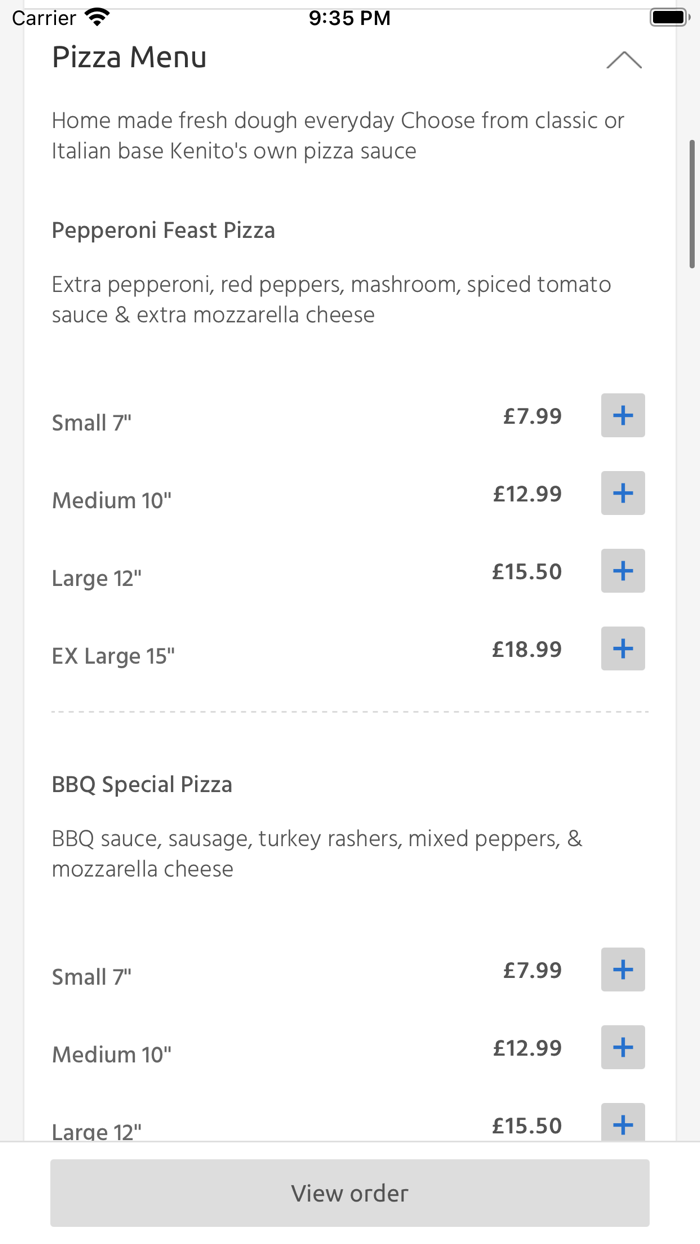The height and width of the screenshot is (1244, 700).
Task: Add EX Large 15" Pepperoni Feast Pizza
Action: click(622, 649)
